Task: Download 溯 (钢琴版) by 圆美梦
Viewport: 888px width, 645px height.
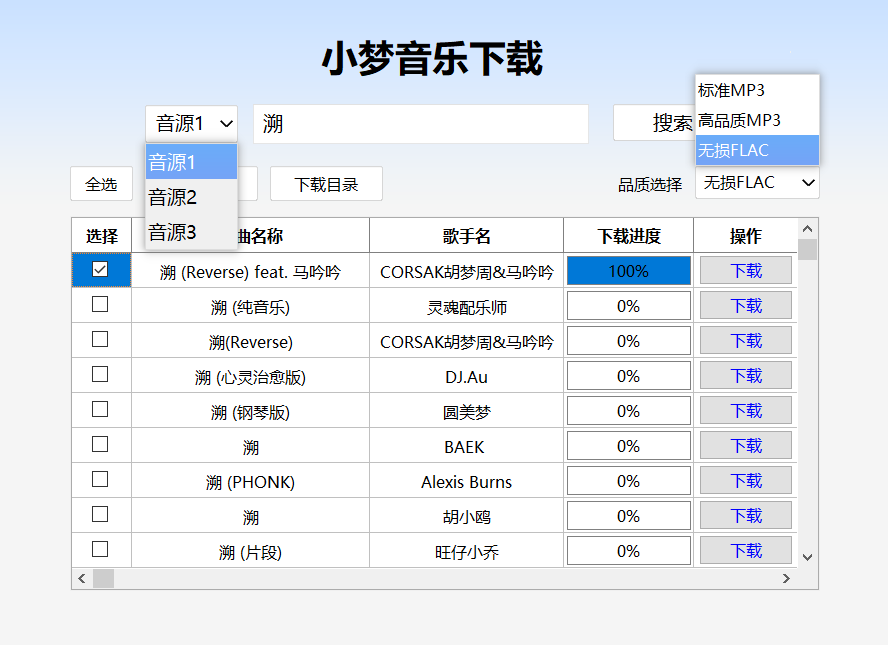Action: pos(745,410)
